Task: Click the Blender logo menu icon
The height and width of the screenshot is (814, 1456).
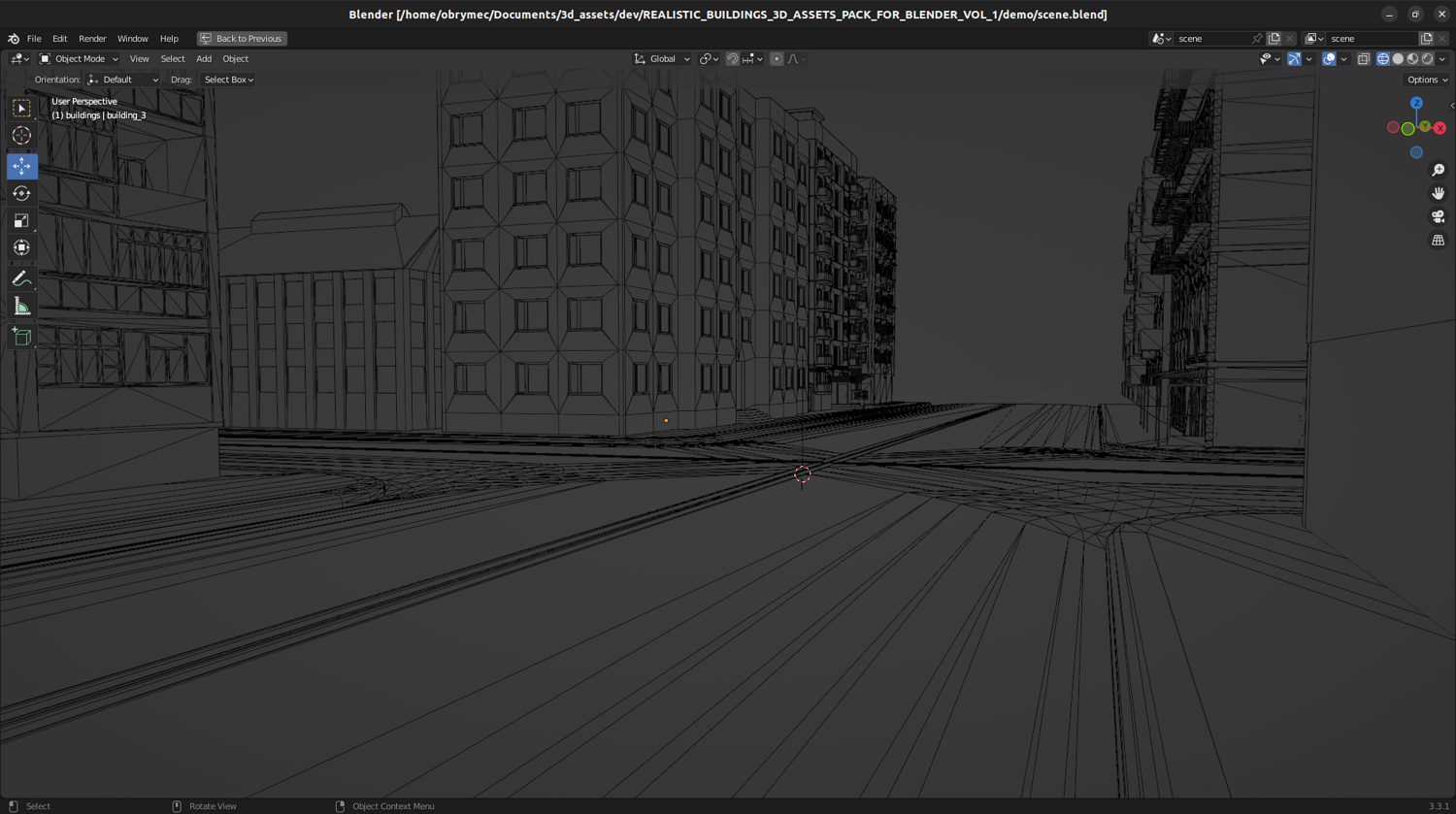Action: pos(14,39)
